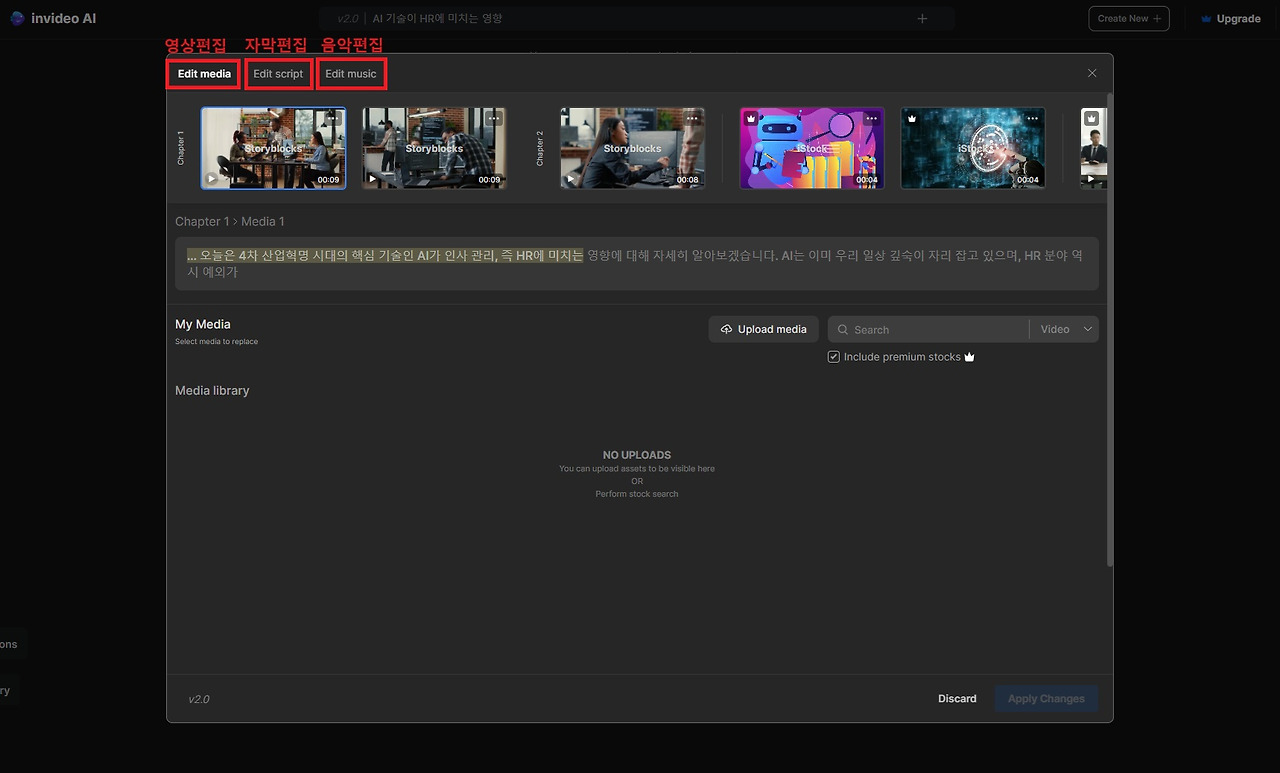Close the edit dialog with the X
The image size is (1280, 773).
pyautogui.click(x=1092, y=73)
